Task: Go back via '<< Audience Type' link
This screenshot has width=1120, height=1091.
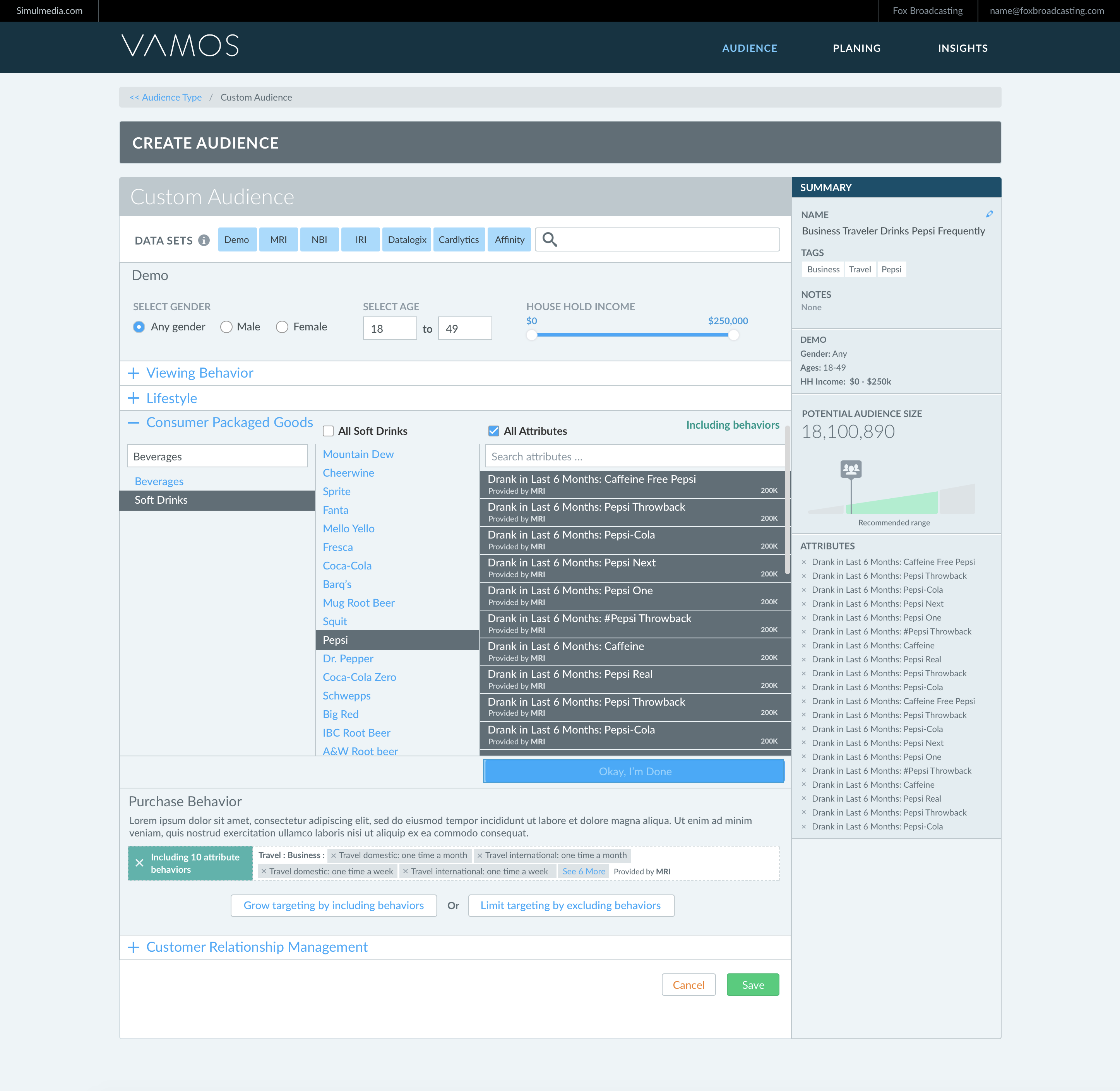Action: [x=166, y=97]
